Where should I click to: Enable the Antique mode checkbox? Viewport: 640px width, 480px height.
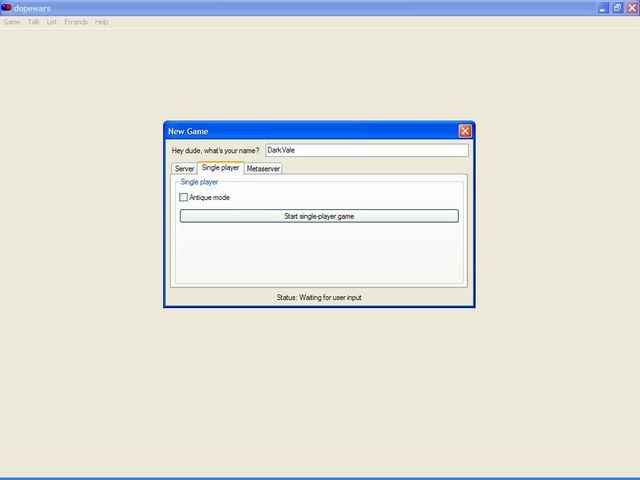pos(183,198)
